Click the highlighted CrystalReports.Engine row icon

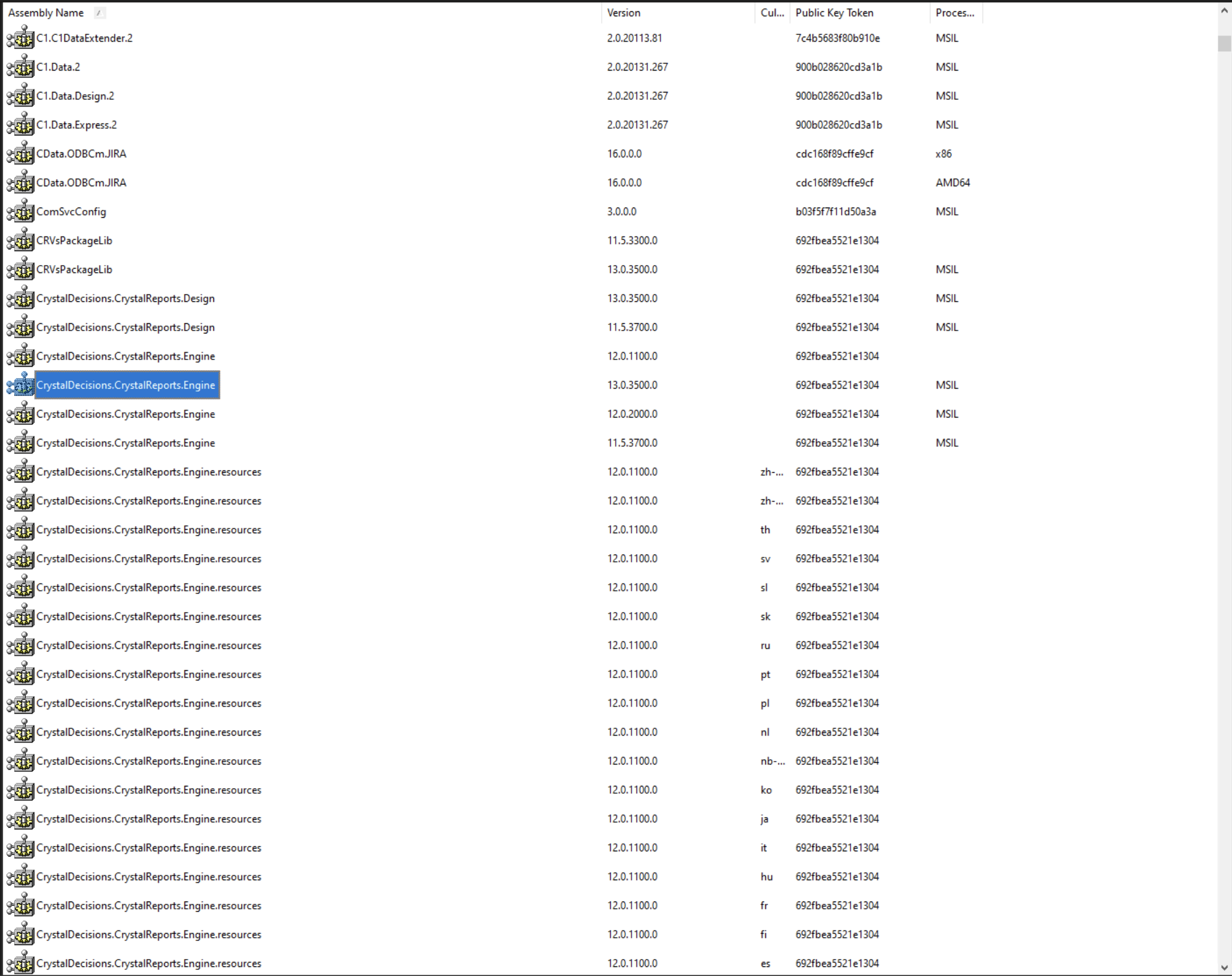(x=20, y=385)
